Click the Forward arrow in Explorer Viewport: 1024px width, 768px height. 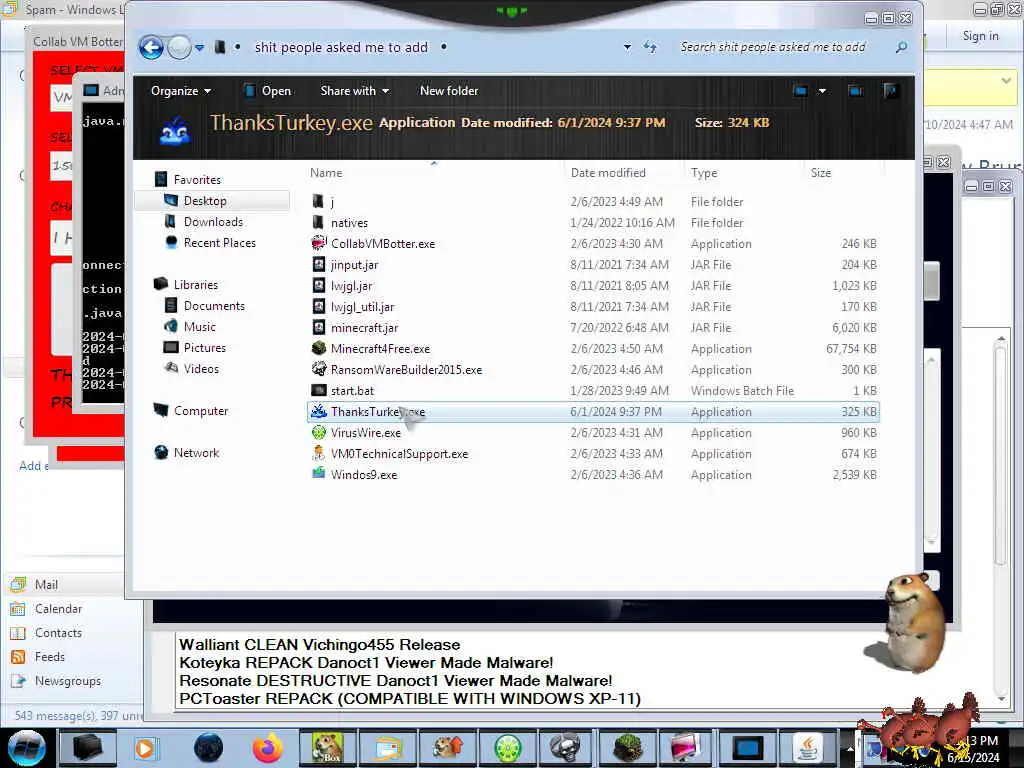coord(179,47)
